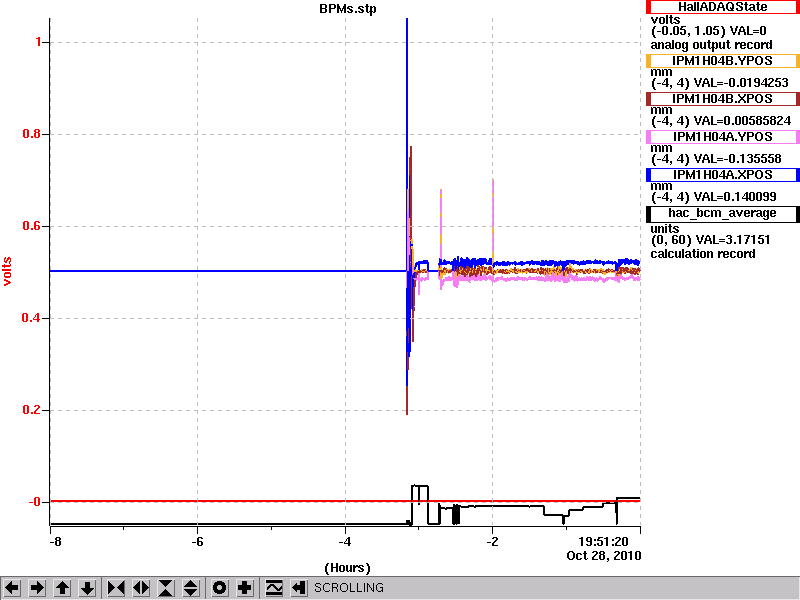
Task: Click the Oct 28, 2010 date label
Action: click(604, 556)
